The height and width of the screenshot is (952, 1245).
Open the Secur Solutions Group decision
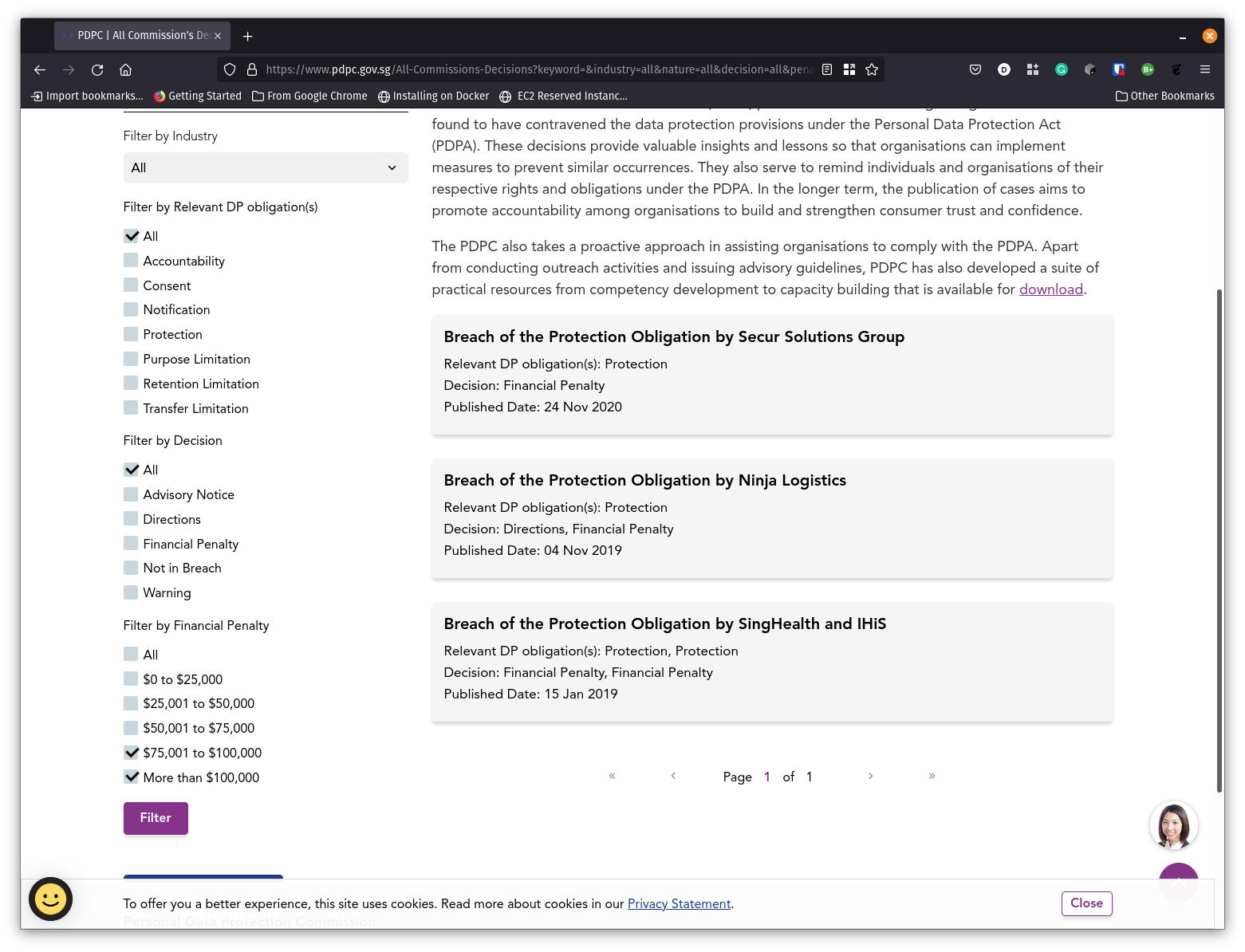pos(674,337)
